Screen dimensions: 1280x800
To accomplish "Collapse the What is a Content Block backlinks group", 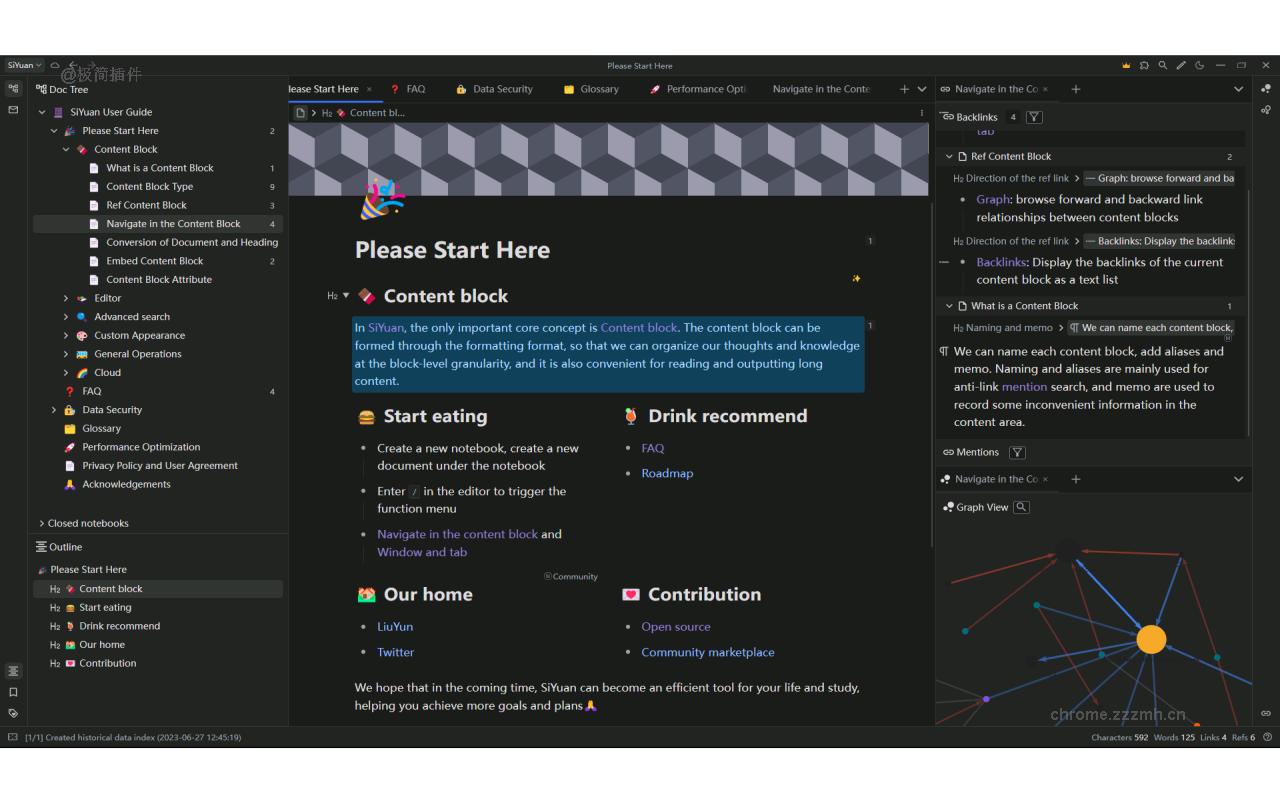I will pos(949,306).
